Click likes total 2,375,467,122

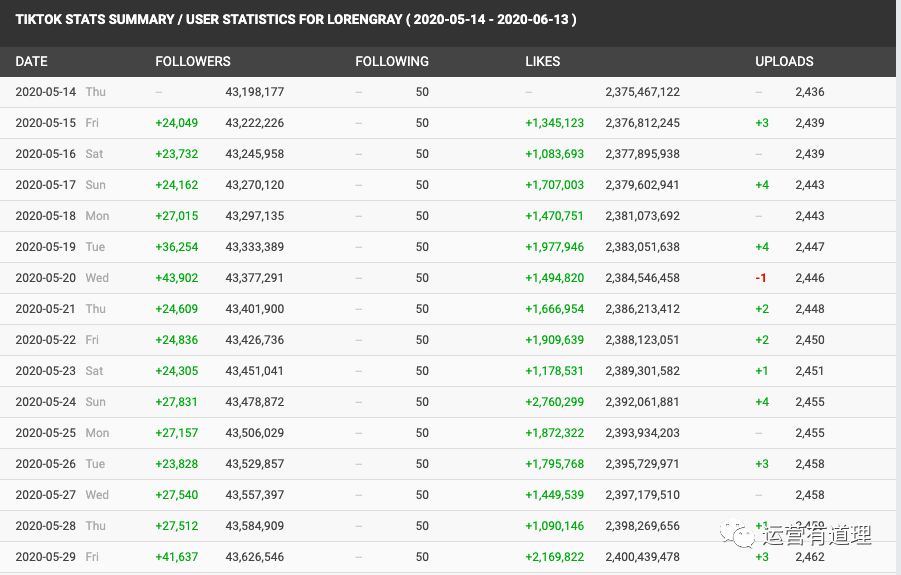642,92
